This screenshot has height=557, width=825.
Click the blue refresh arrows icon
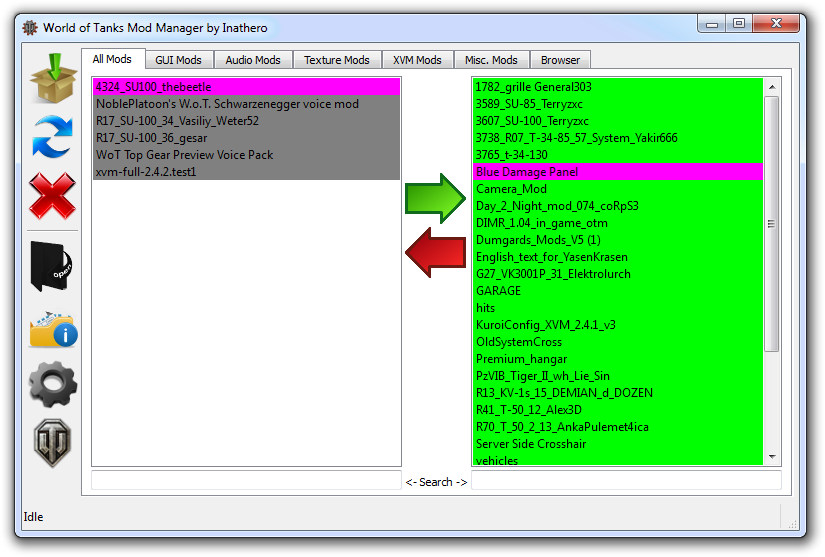click(53, 137)
